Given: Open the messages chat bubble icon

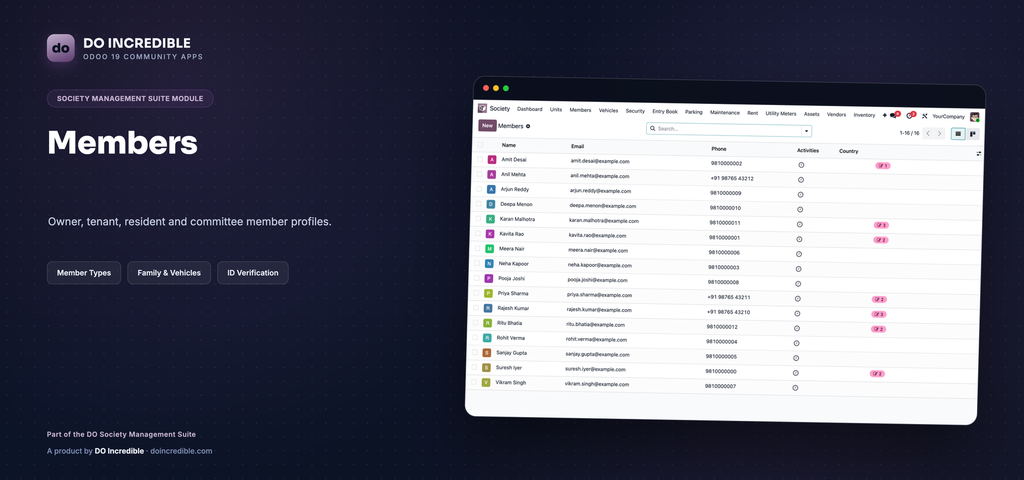Looking at the screenshot, I should point(894,115).
